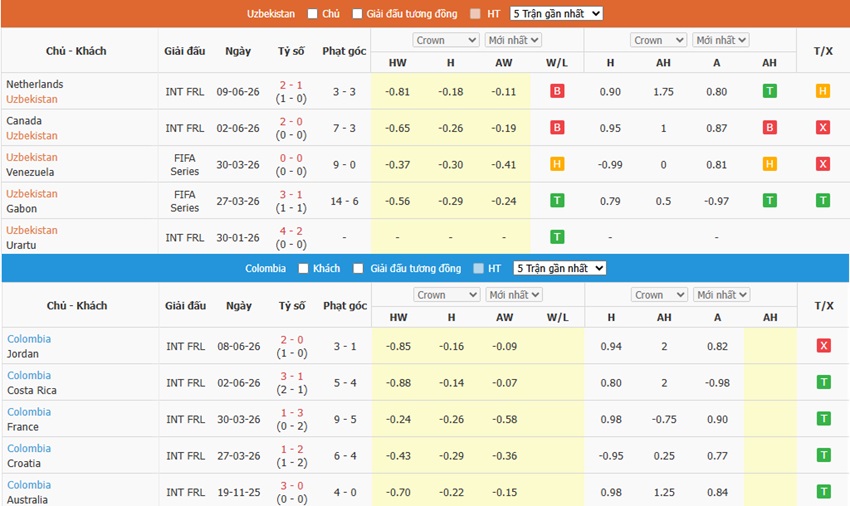Click the green T badge in Costa Rica row
This screenshot has width=850, height=506.
(823, 382)
